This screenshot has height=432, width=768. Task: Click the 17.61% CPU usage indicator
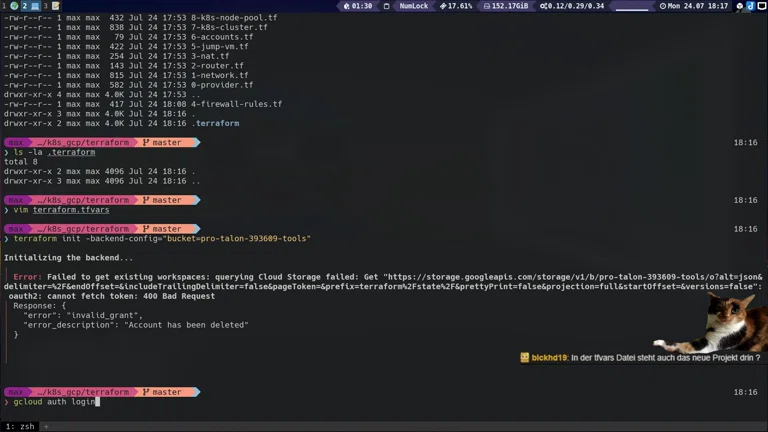[x=454, y=6]
